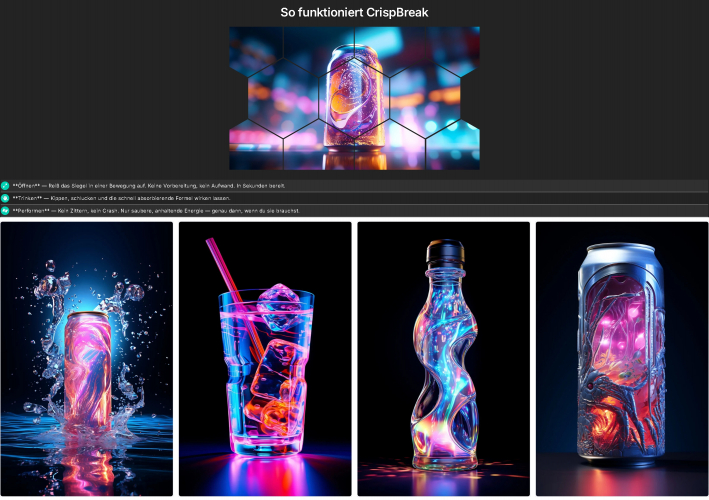This screenshot has width=709, height=500.
Task: Open the hexagon-patterned hero can image
Action: pyautogui.click(x=354, y=98)
